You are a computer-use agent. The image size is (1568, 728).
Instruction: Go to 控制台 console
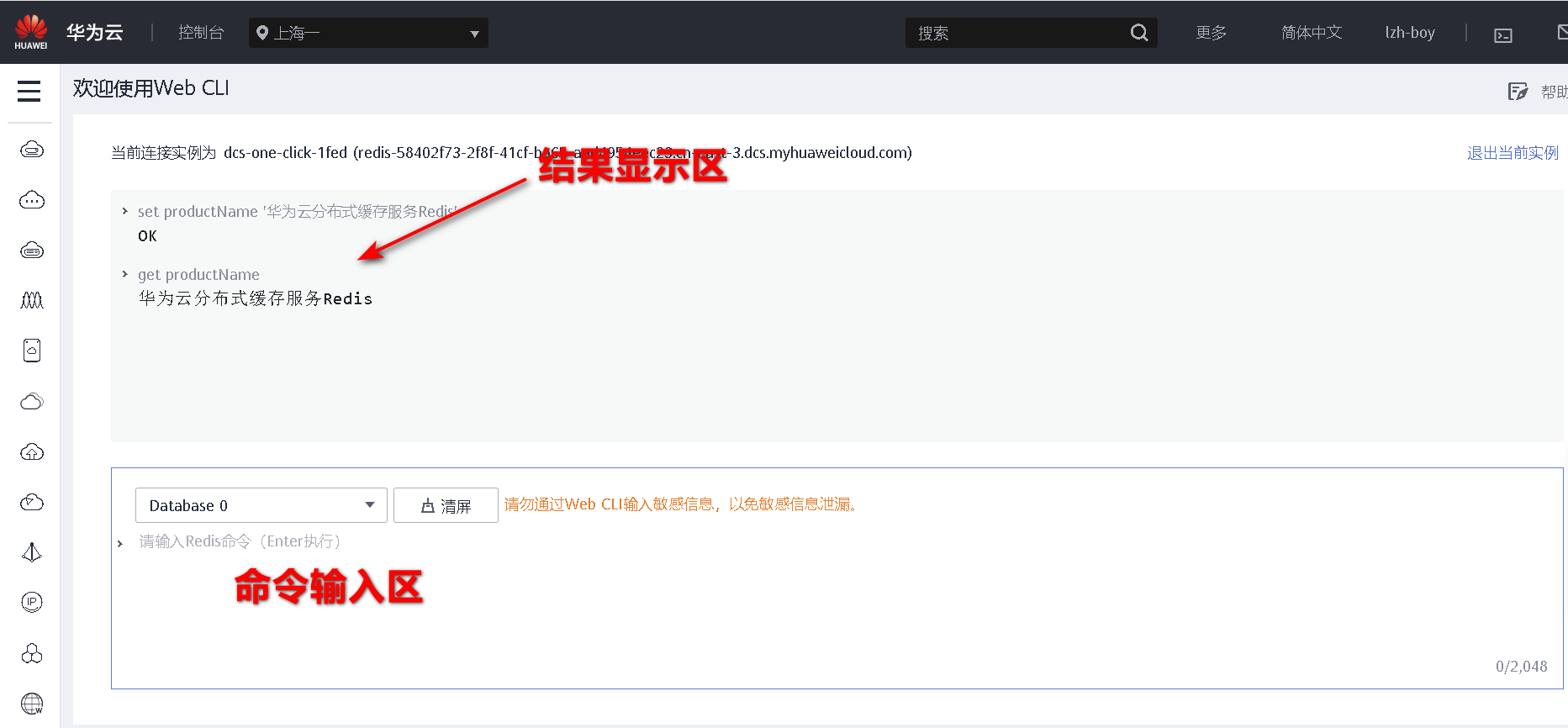tap(201, 33)
